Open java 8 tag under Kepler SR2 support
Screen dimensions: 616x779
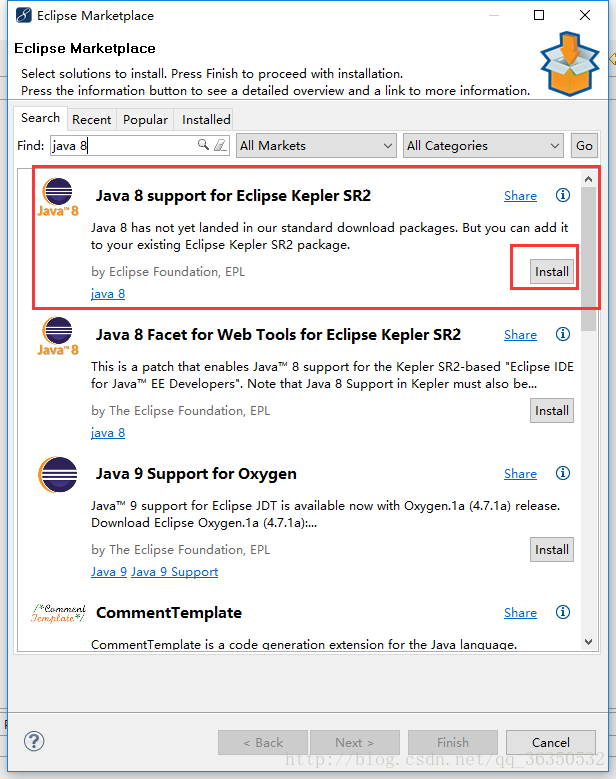[108, 294]
